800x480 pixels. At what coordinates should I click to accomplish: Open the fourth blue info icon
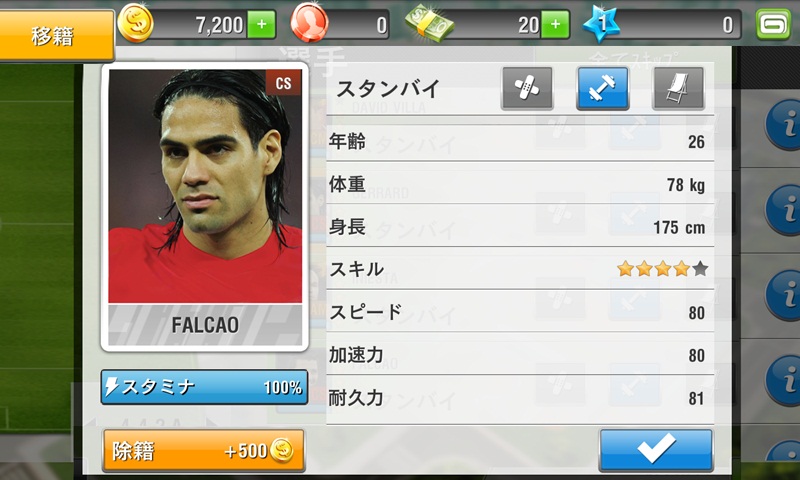coord(785,381)
